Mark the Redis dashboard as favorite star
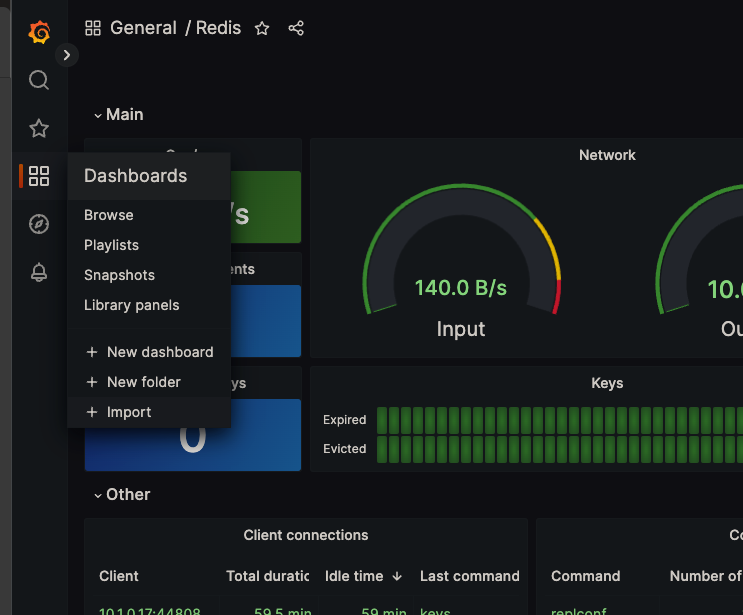Screen dimensions: 743x615 click(x=262, y=28)
